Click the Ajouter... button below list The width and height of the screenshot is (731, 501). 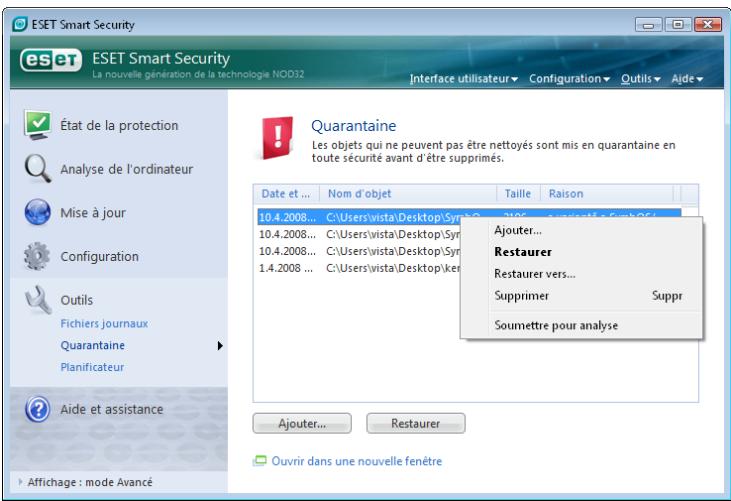pos(302,423)
